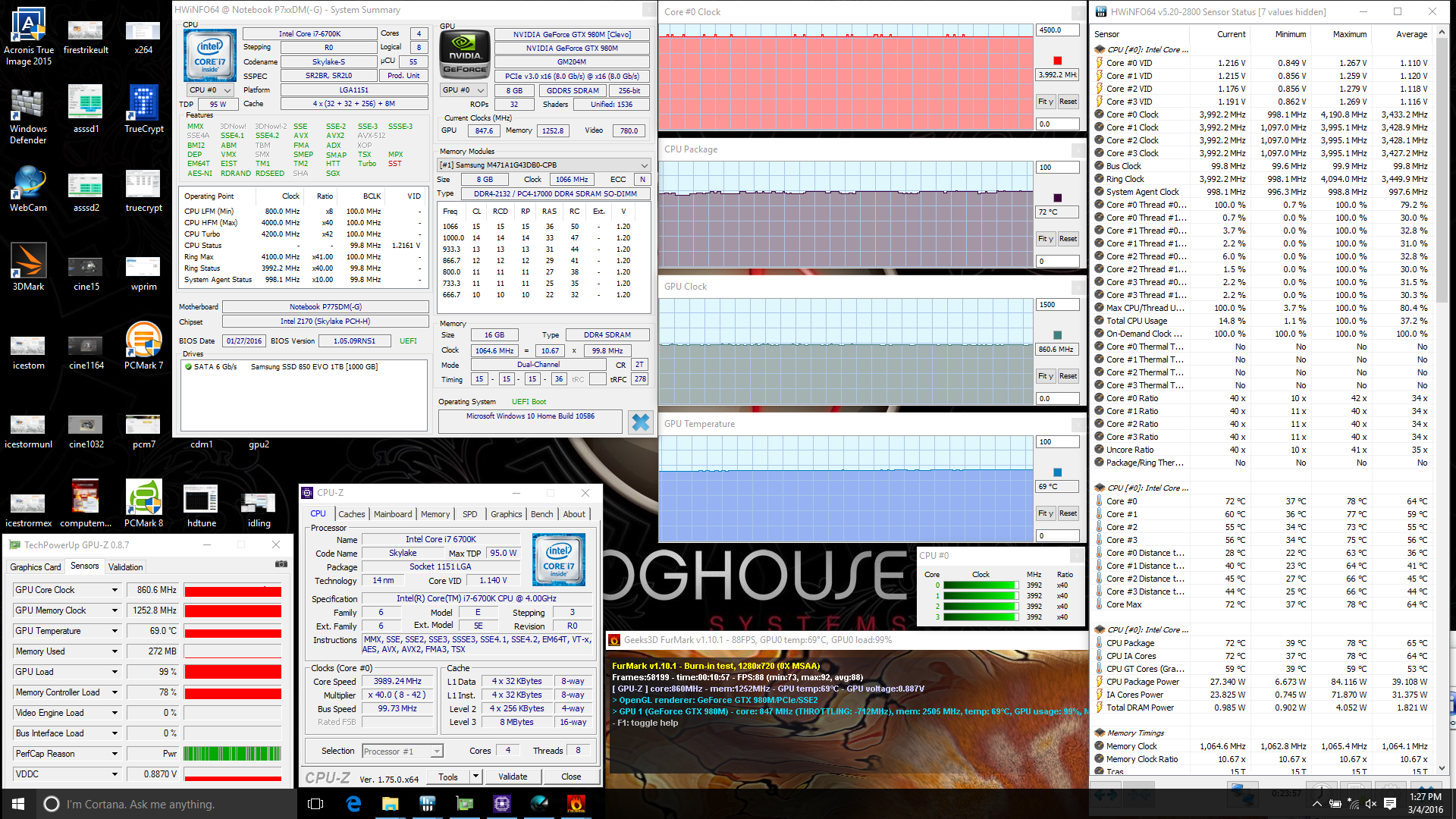Change the red Core #0 Clock graph color
Image resolution: width=1456 pixels, height=819 pixels.
1057,61
